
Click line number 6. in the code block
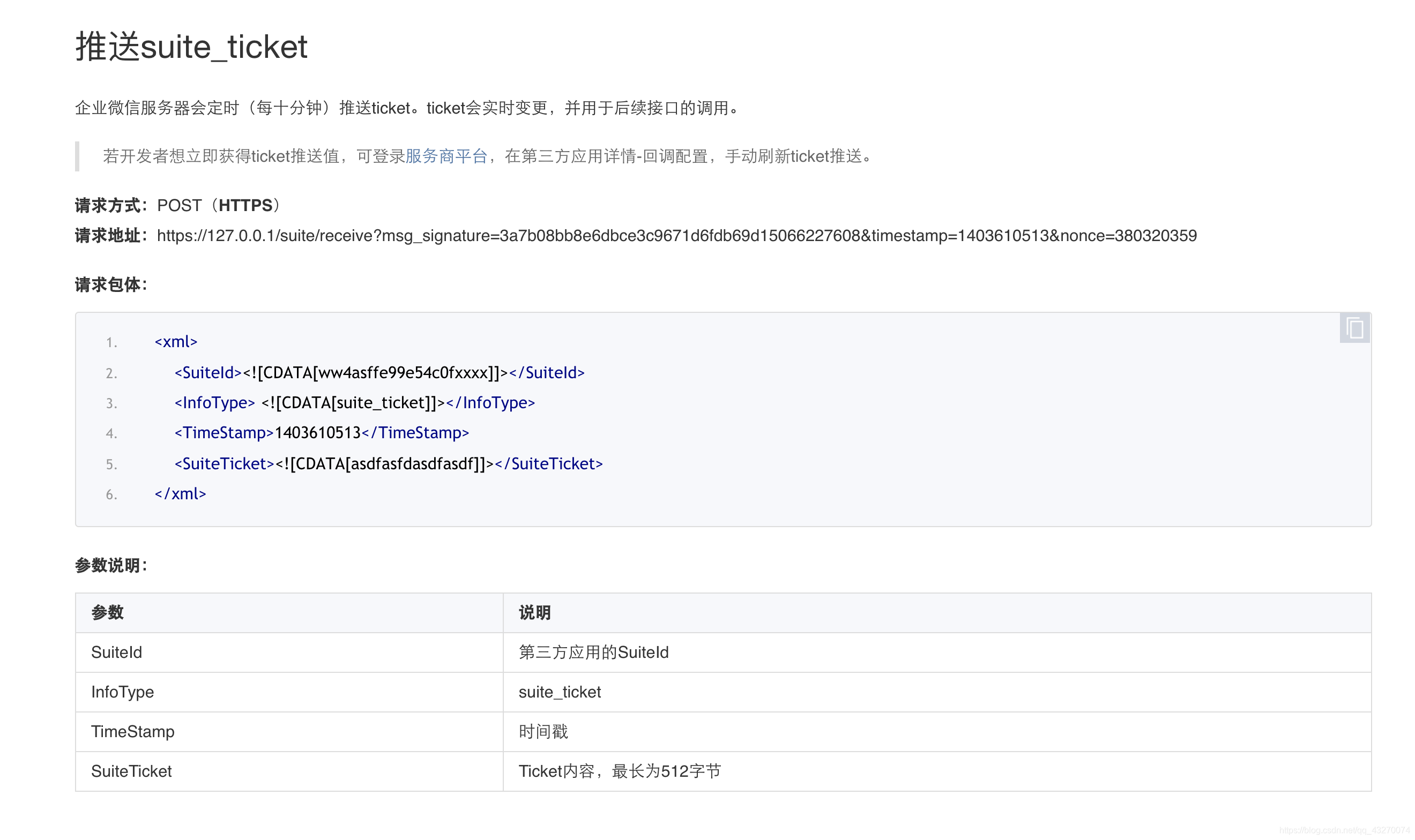[x=111, y=494]
